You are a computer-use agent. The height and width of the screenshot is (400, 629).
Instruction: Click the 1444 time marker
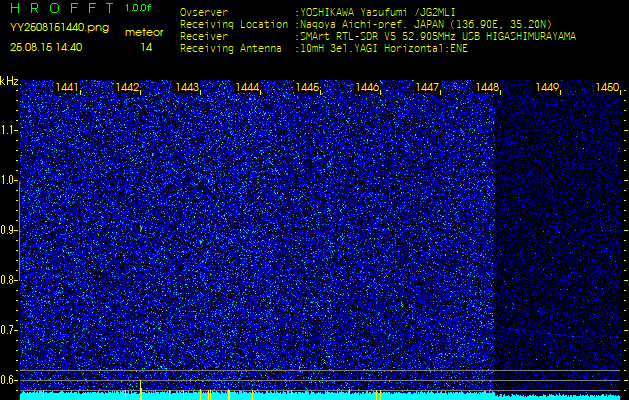pyautogui.click(x=247, y=87)
